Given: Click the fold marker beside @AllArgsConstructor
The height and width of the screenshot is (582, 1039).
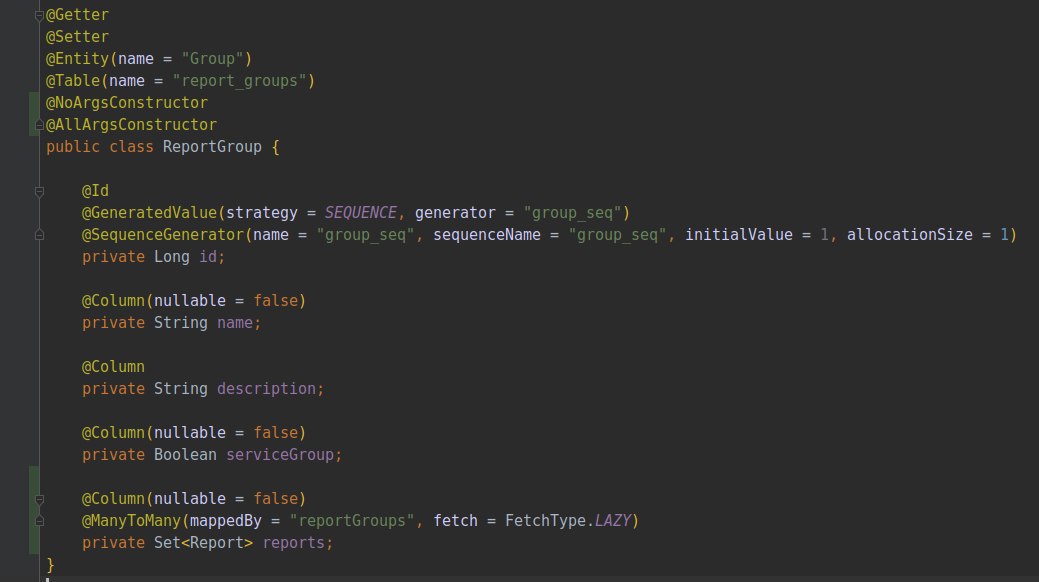Looking at the screenshot, I should tap(39, 125).
